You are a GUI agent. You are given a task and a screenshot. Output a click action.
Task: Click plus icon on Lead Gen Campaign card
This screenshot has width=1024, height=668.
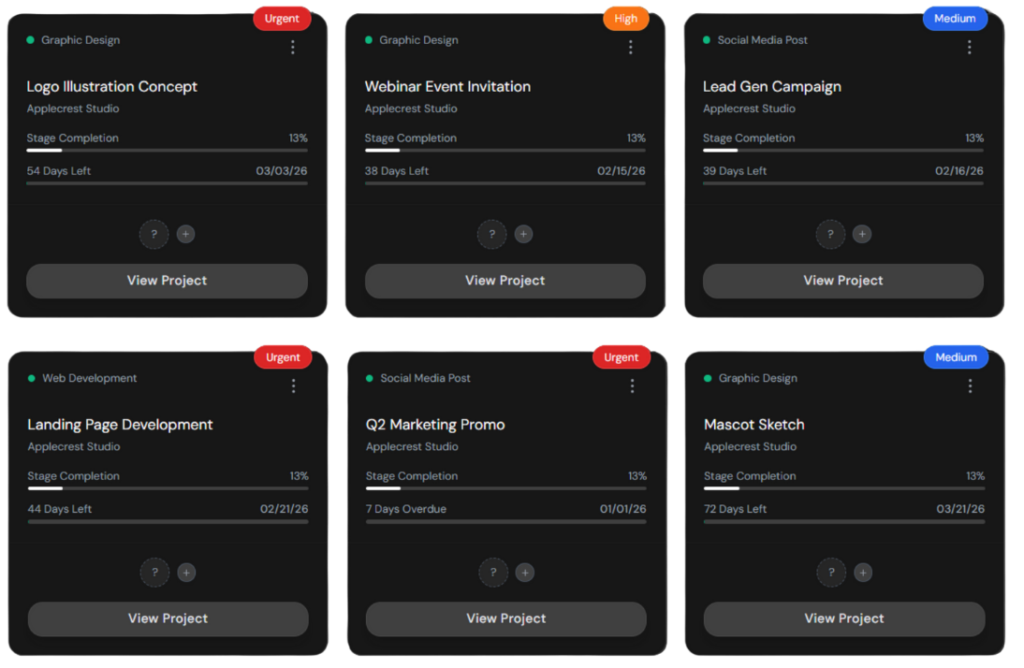(862, 234)
